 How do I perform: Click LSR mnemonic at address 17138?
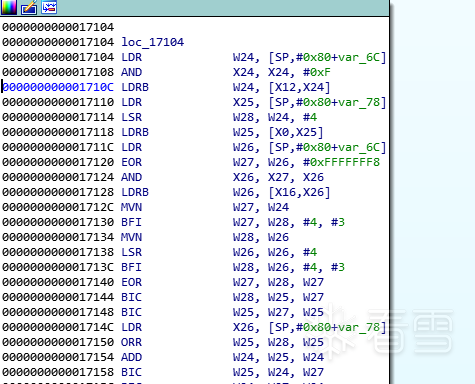pyautogui.click(x=131, y=252)
